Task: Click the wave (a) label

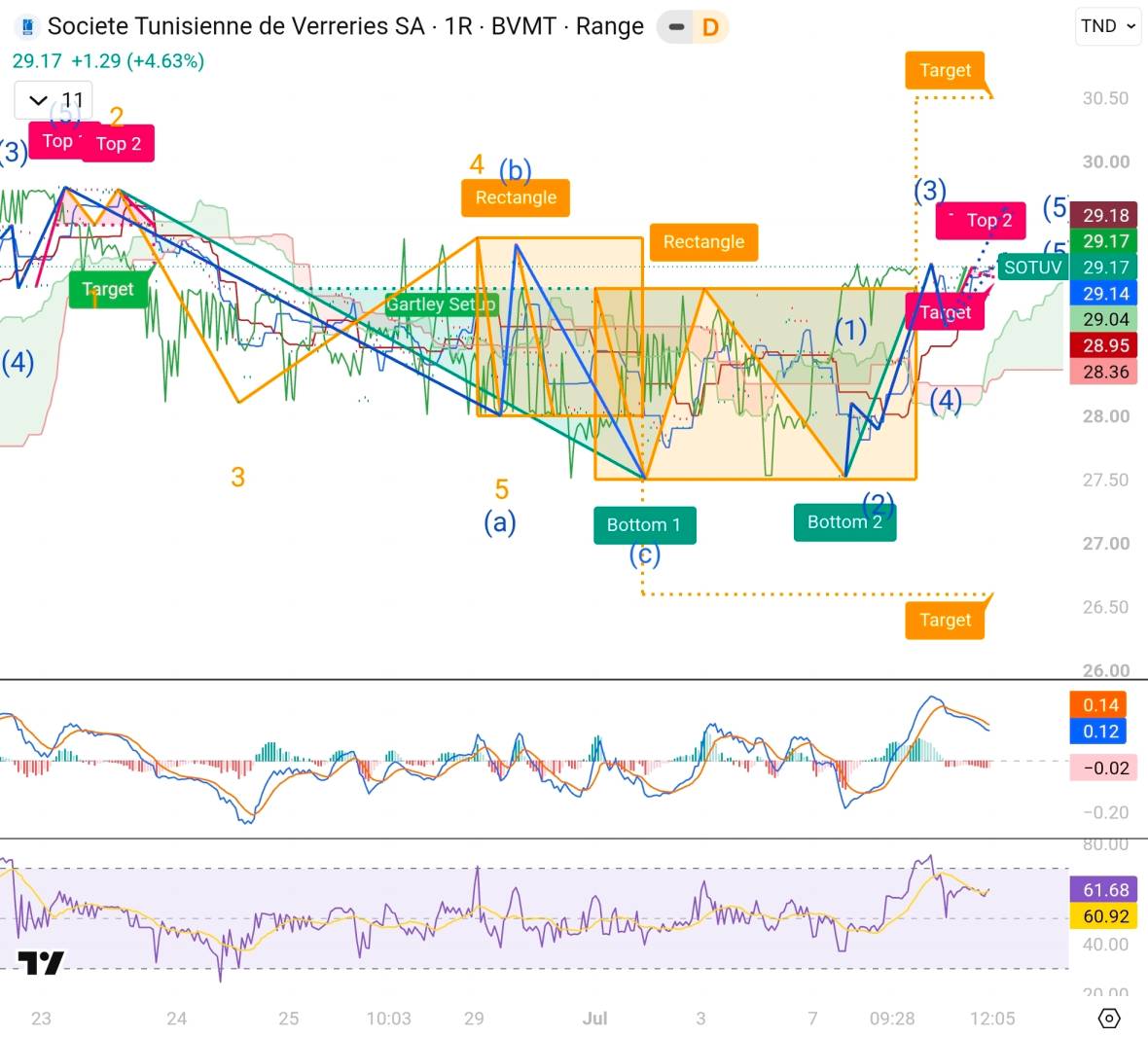Action: 500,522
